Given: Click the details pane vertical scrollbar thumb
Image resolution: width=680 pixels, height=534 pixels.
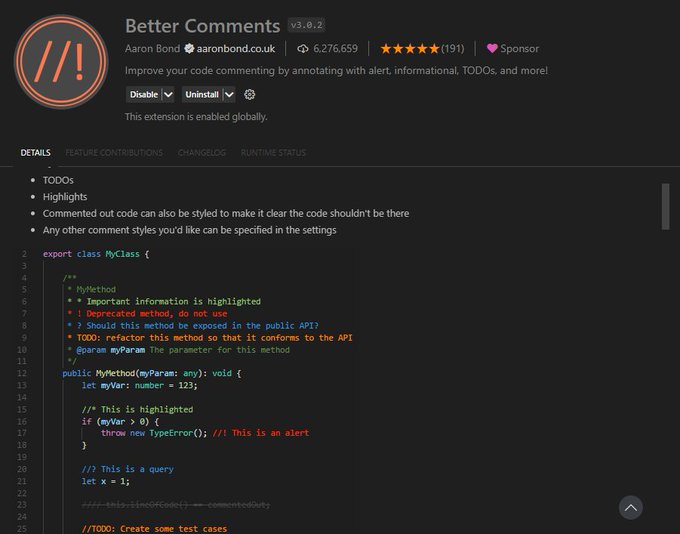Looking at the screenshot, I should (665, 206).
